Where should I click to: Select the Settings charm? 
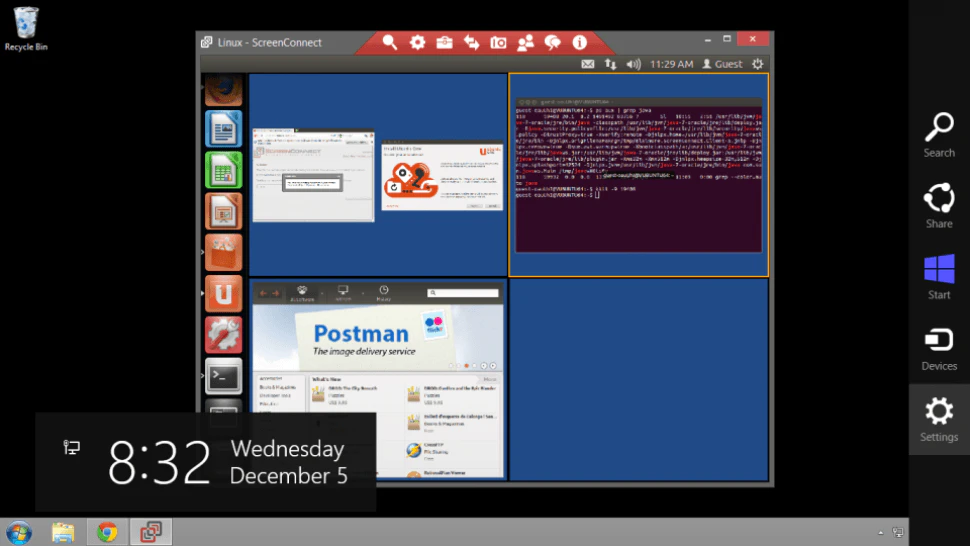(x=939, y=419)
